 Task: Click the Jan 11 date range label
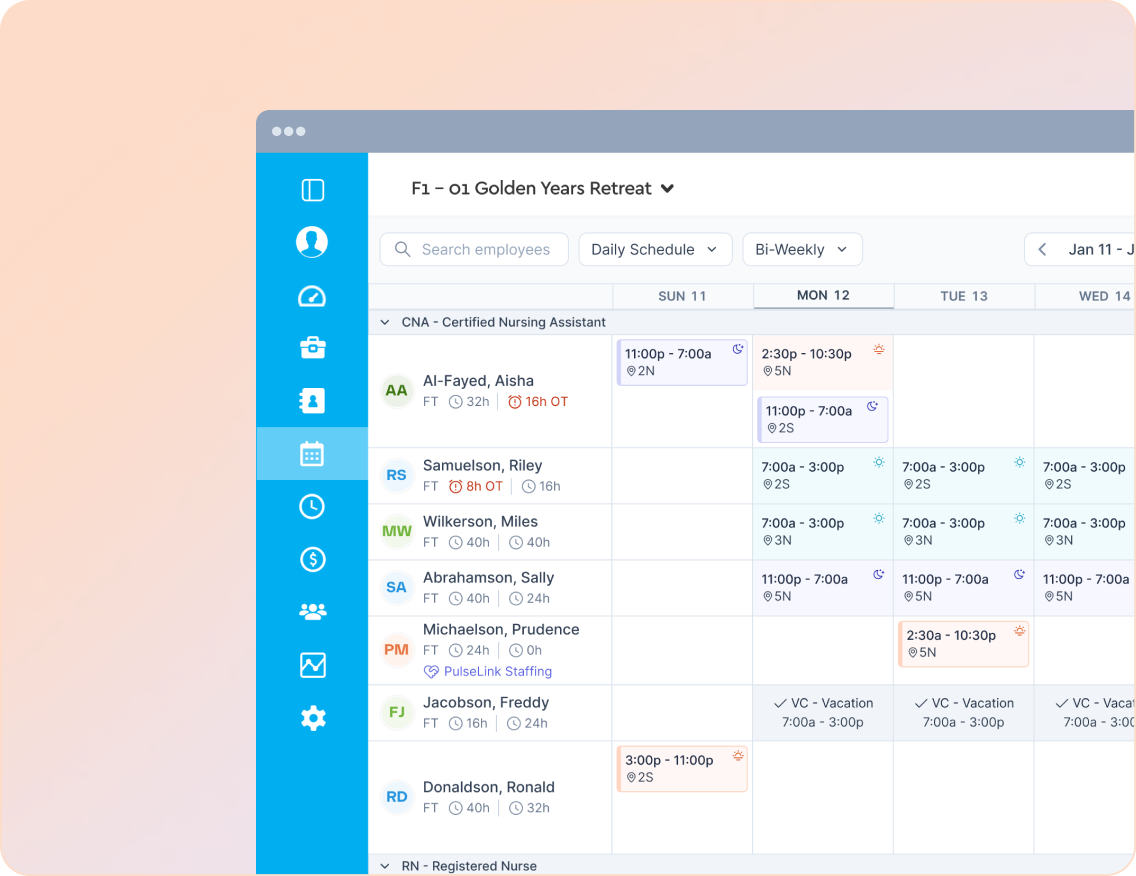[x=1100, y=249]
